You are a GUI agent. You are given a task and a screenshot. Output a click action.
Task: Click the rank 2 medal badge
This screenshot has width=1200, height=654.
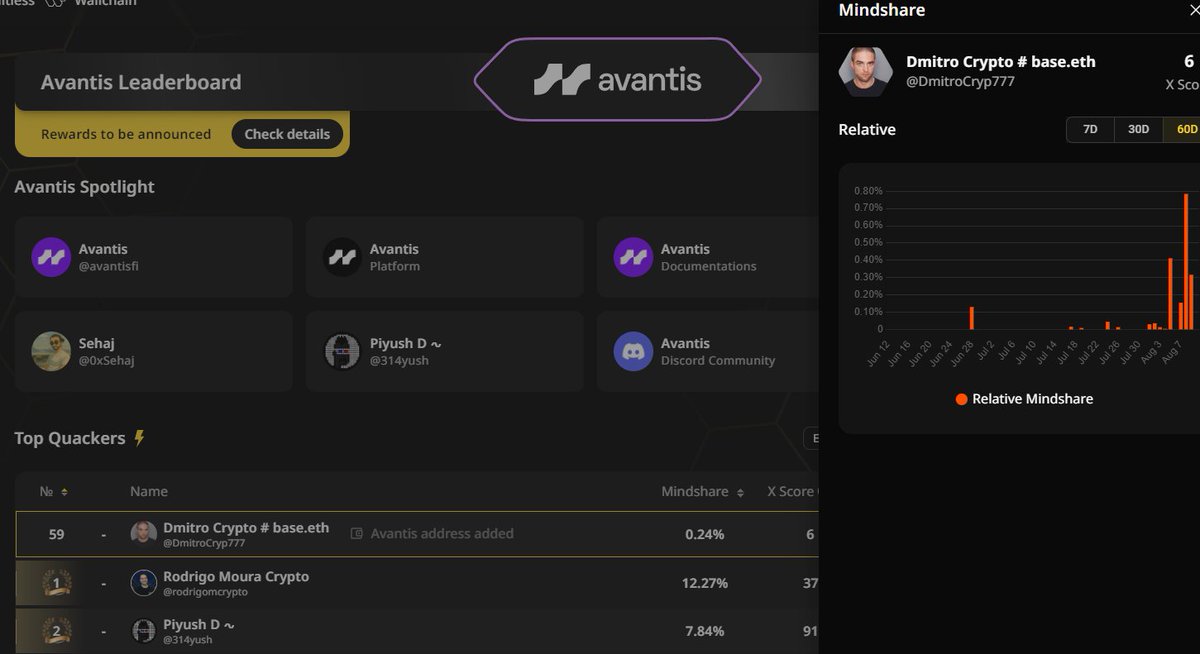[x=57, y=631]
